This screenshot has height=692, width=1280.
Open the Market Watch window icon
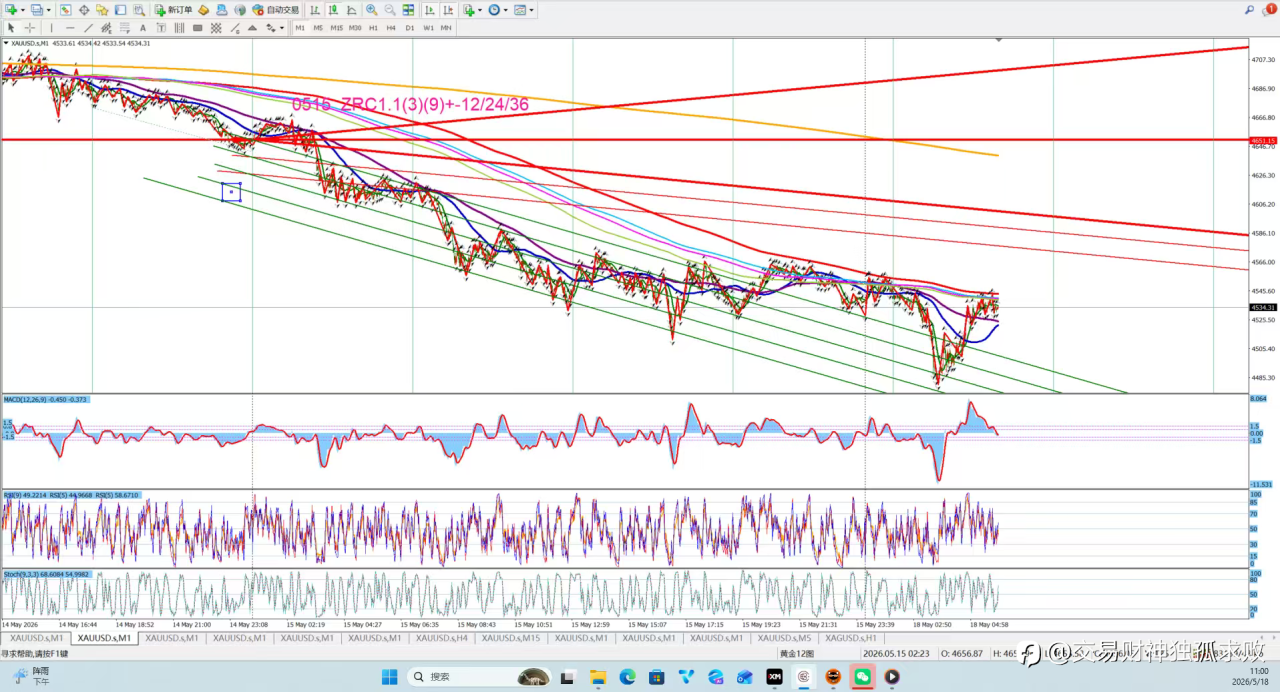click(66, 10)
